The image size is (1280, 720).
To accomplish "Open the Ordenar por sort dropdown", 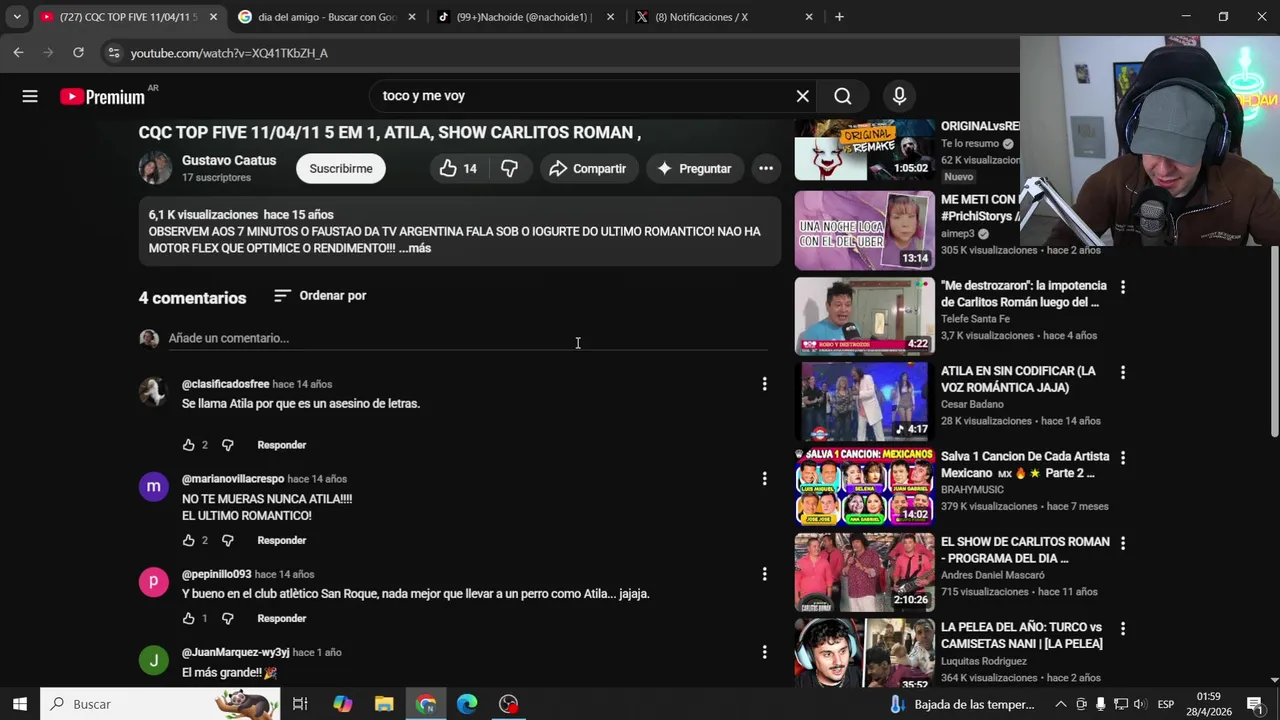I will [x=320, y=296].
